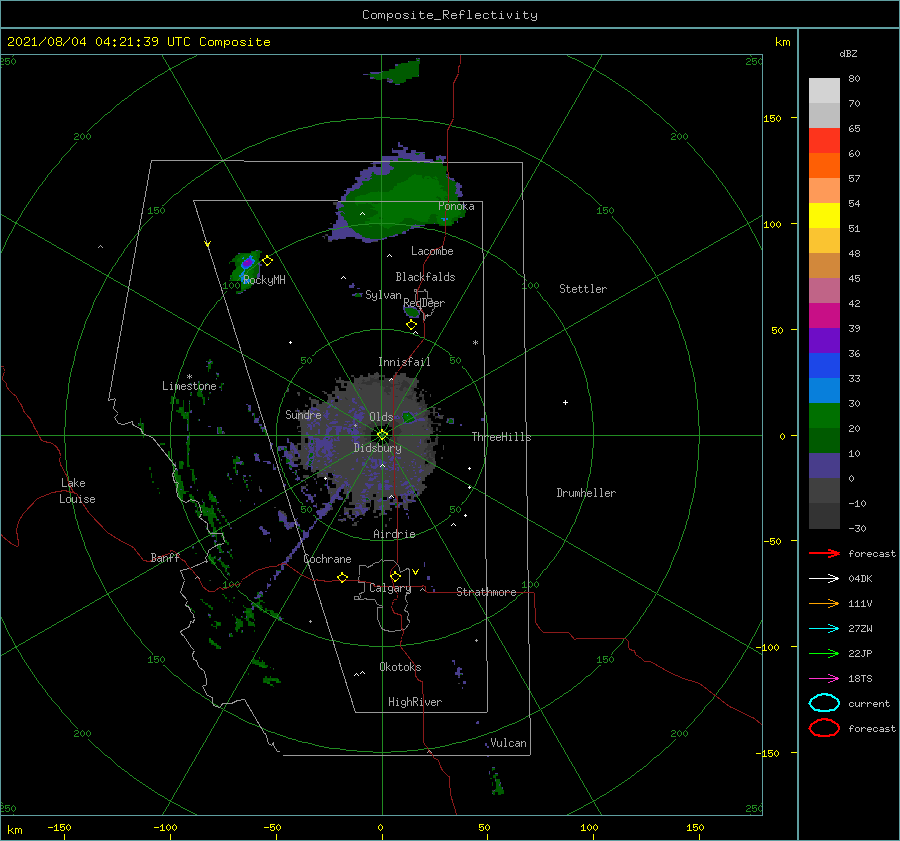Click yellow diamond marker below RedDeer

(x=411, y=325)
